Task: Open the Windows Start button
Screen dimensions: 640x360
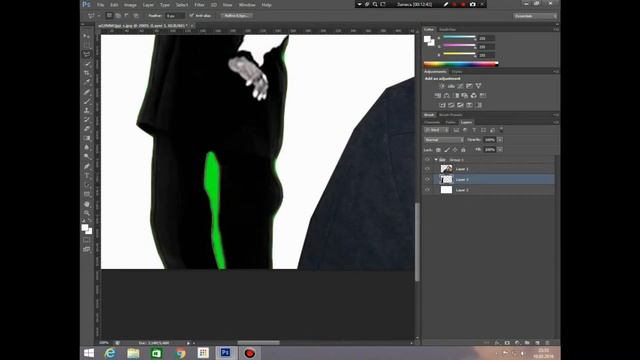Action: tap(89, 353)
